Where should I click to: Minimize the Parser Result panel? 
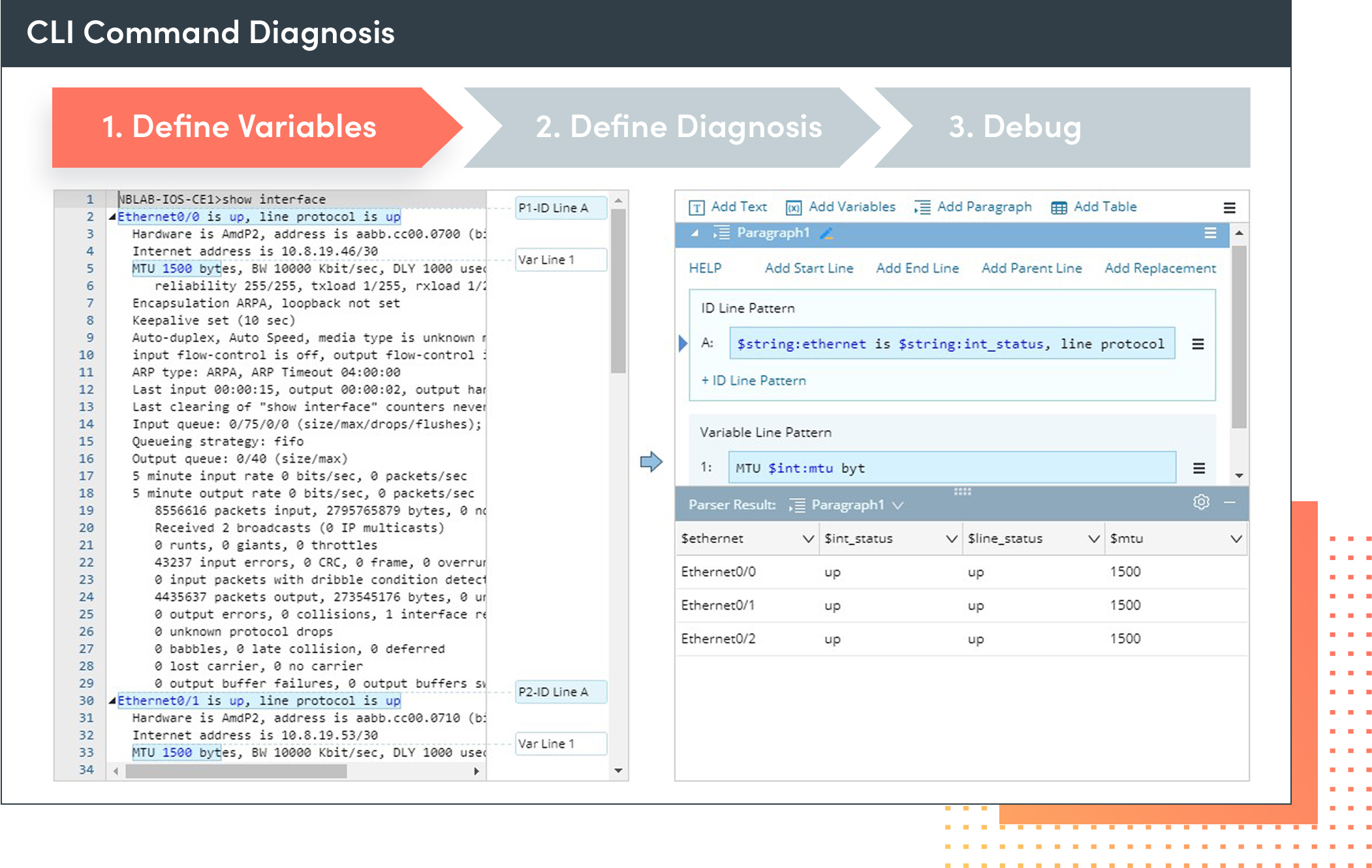click(x=1230, y=502)
